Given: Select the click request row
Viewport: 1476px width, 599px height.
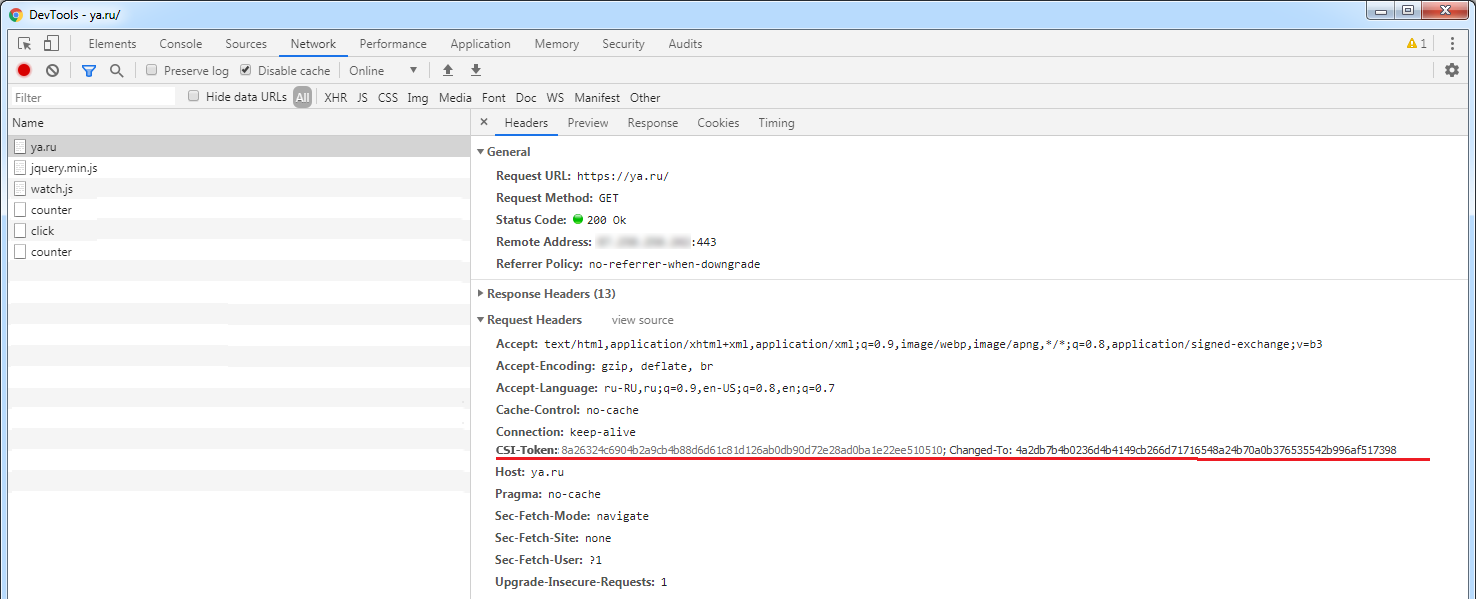Looking at the screenshot, I should [x=238, y=231].
